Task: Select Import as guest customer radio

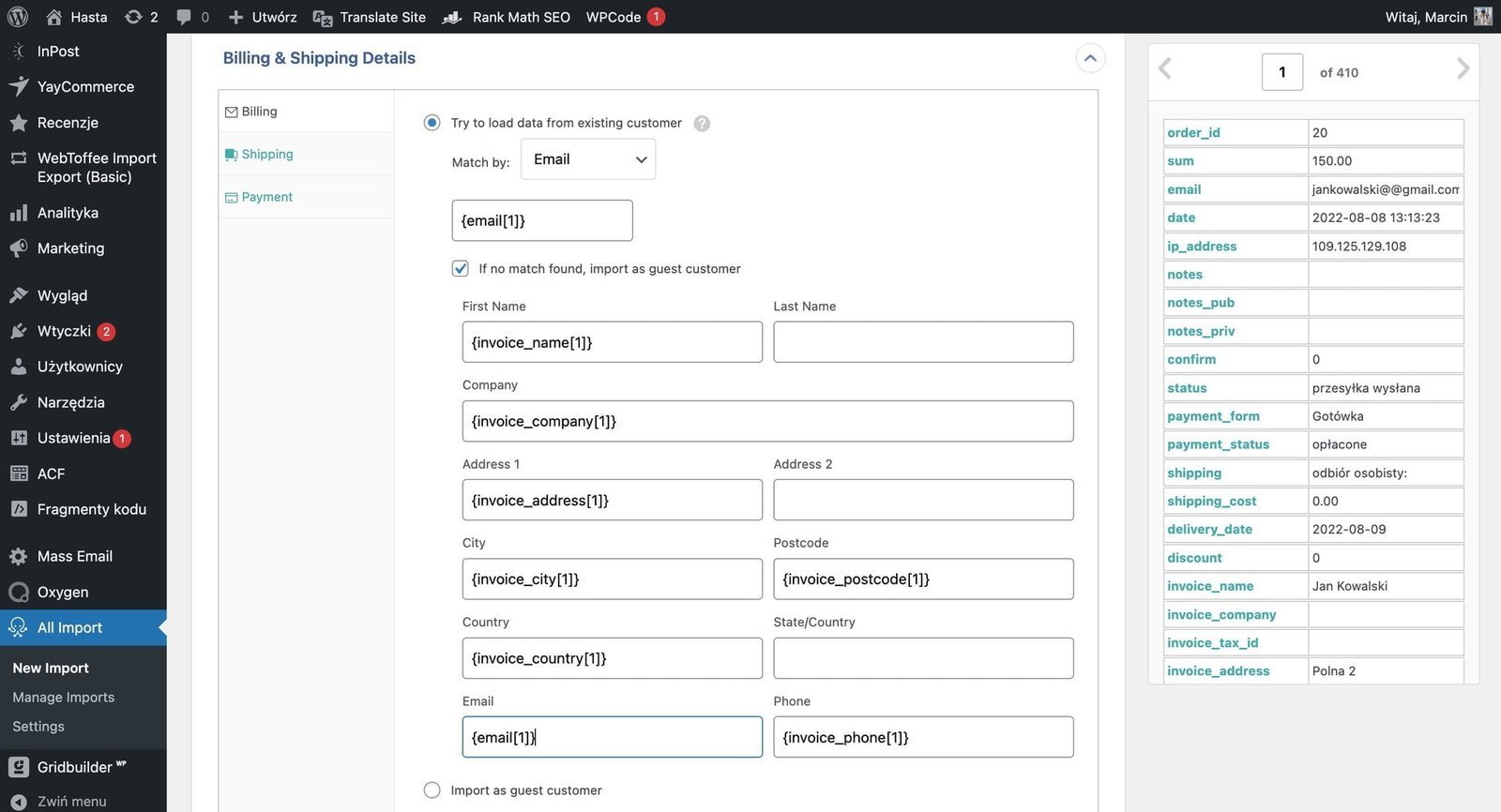Action: [x=432, y=790]
